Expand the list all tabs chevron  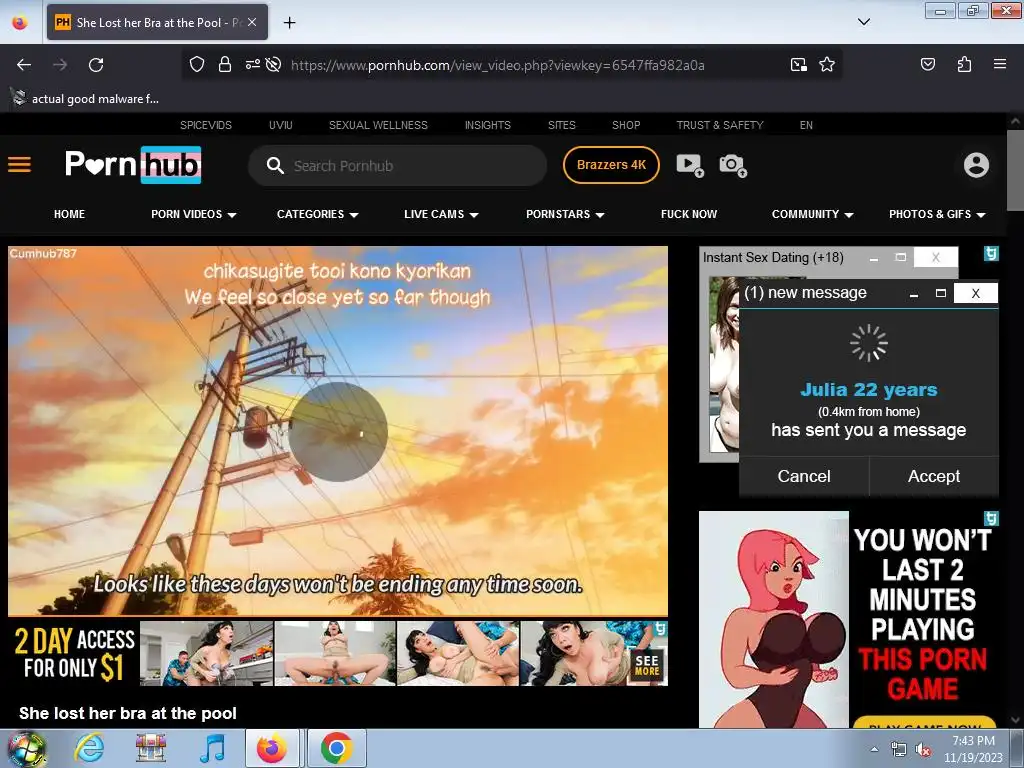(x=863, y=22)
